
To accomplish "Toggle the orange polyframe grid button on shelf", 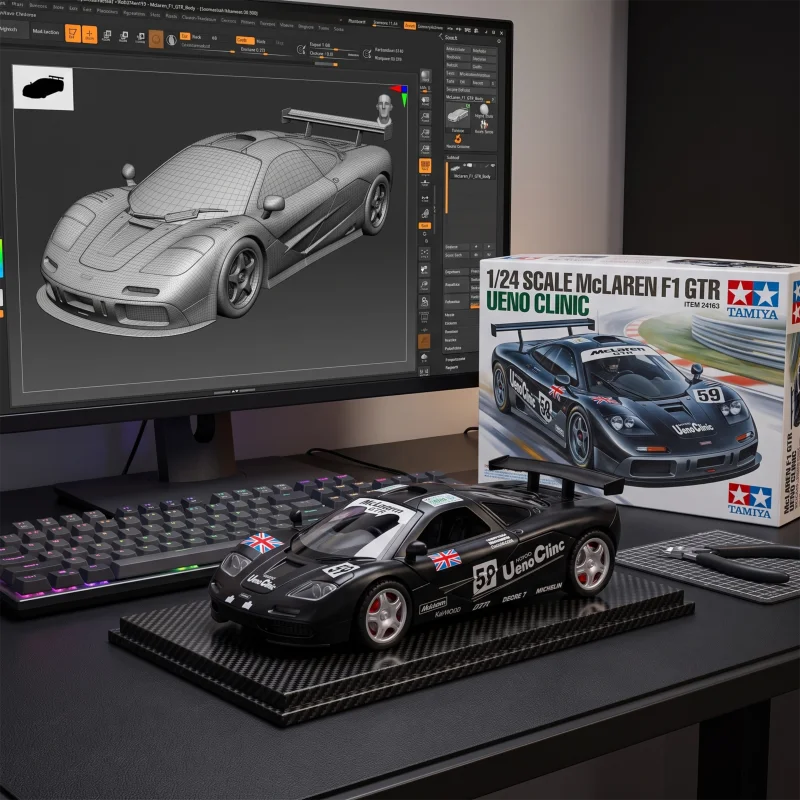I will [425, 166].
